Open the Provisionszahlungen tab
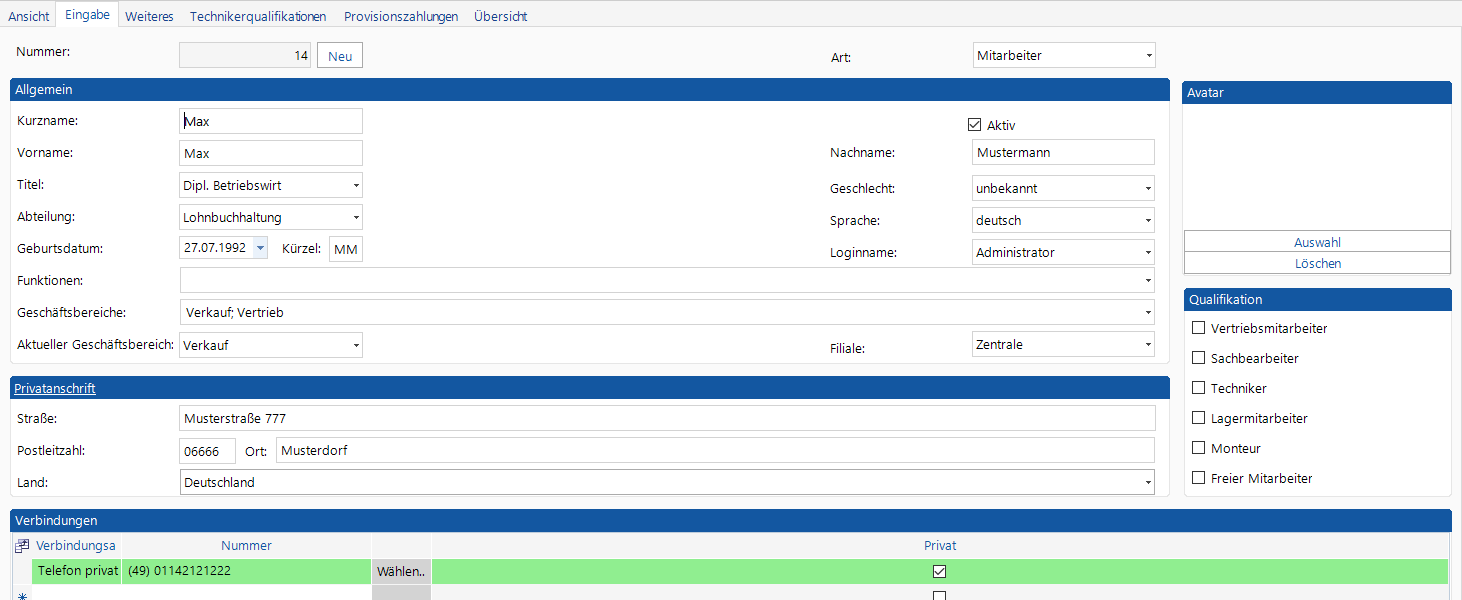Image resolution: width=1462 pixels, height=600 pixels. [401, 16]
